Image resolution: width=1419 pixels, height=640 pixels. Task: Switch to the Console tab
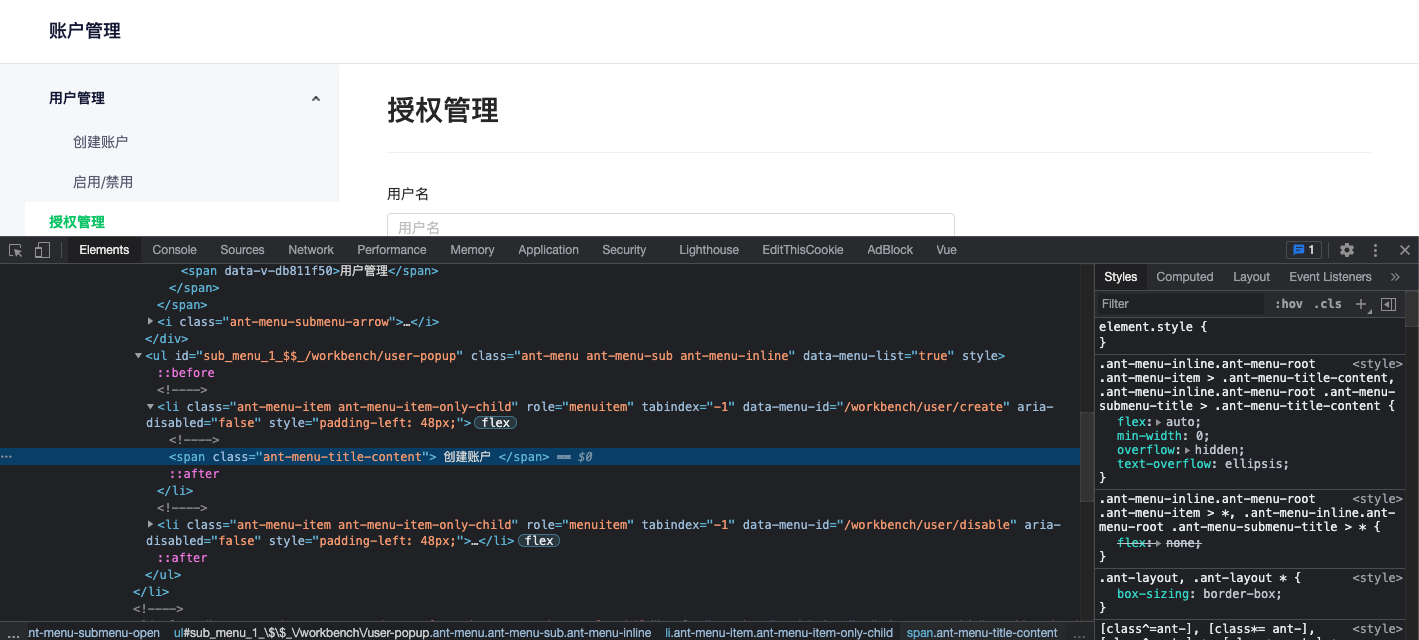tap(174, 250)
